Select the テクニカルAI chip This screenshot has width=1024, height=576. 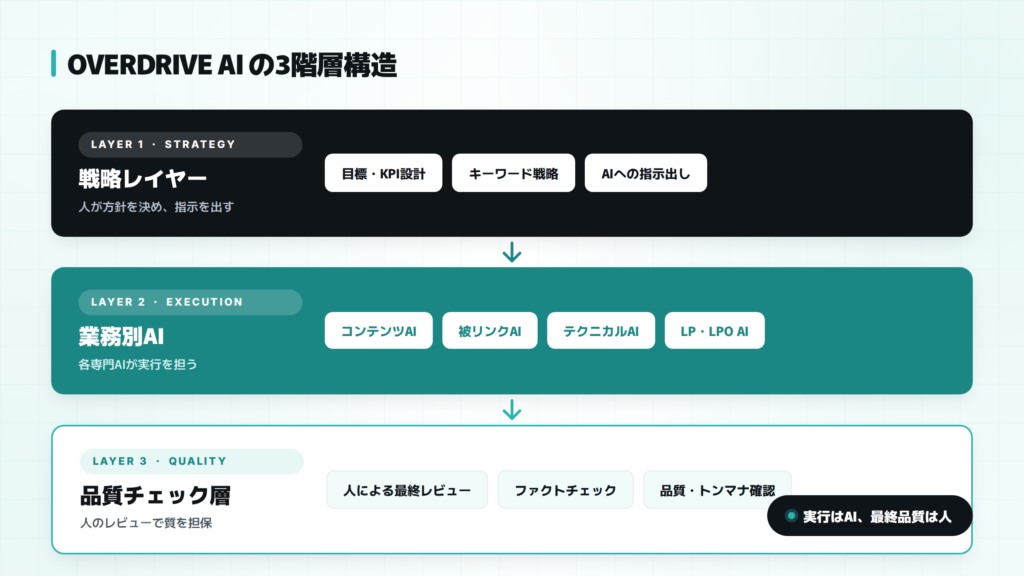click(x=601, y=330)
